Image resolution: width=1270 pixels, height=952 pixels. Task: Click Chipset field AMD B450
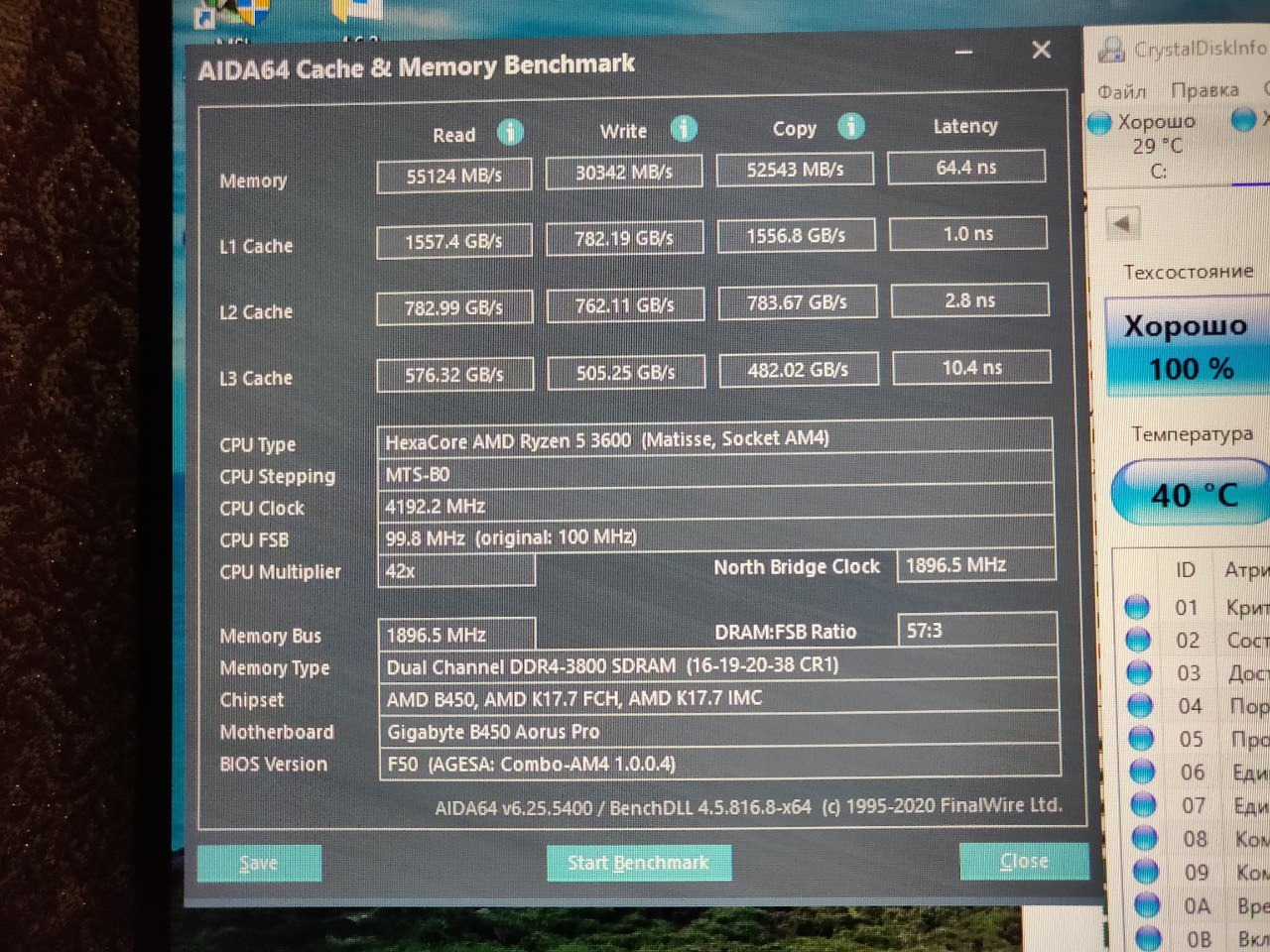tap(719, 697)
